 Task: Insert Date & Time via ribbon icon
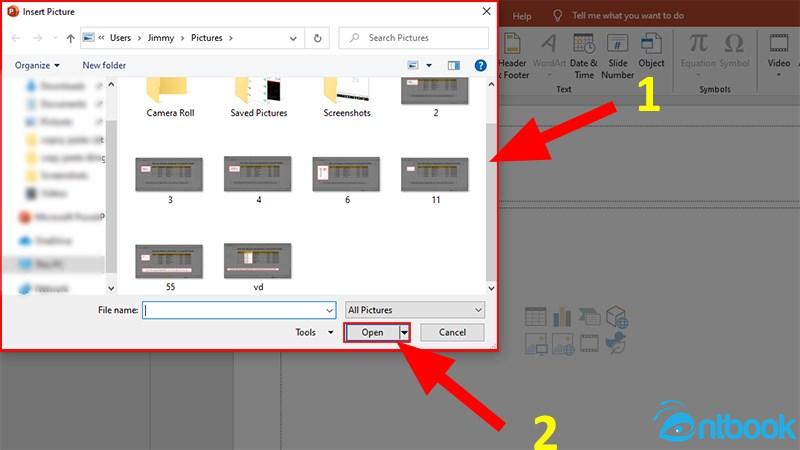[585, 56]
